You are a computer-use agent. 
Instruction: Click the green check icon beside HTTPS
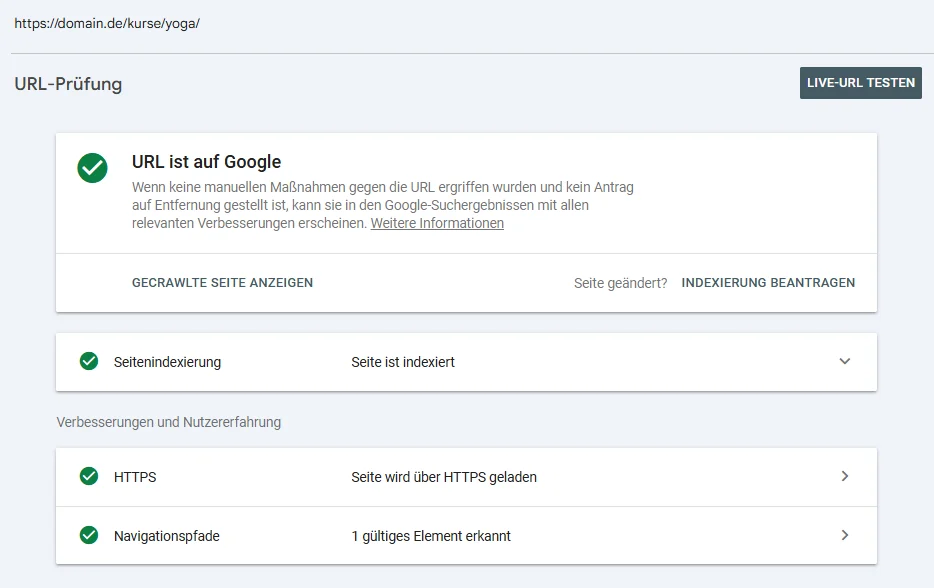point(89,477)
